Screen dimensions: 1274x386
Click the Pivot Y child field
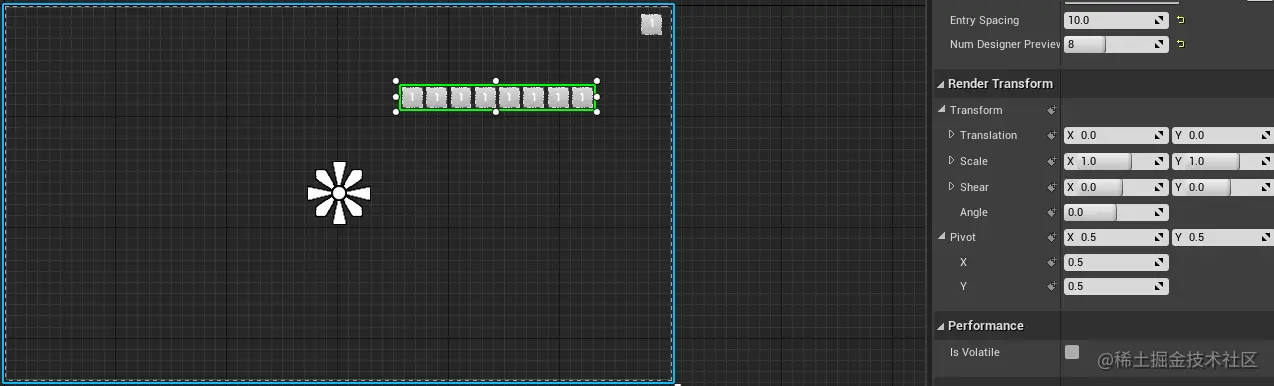point(1116,286)
